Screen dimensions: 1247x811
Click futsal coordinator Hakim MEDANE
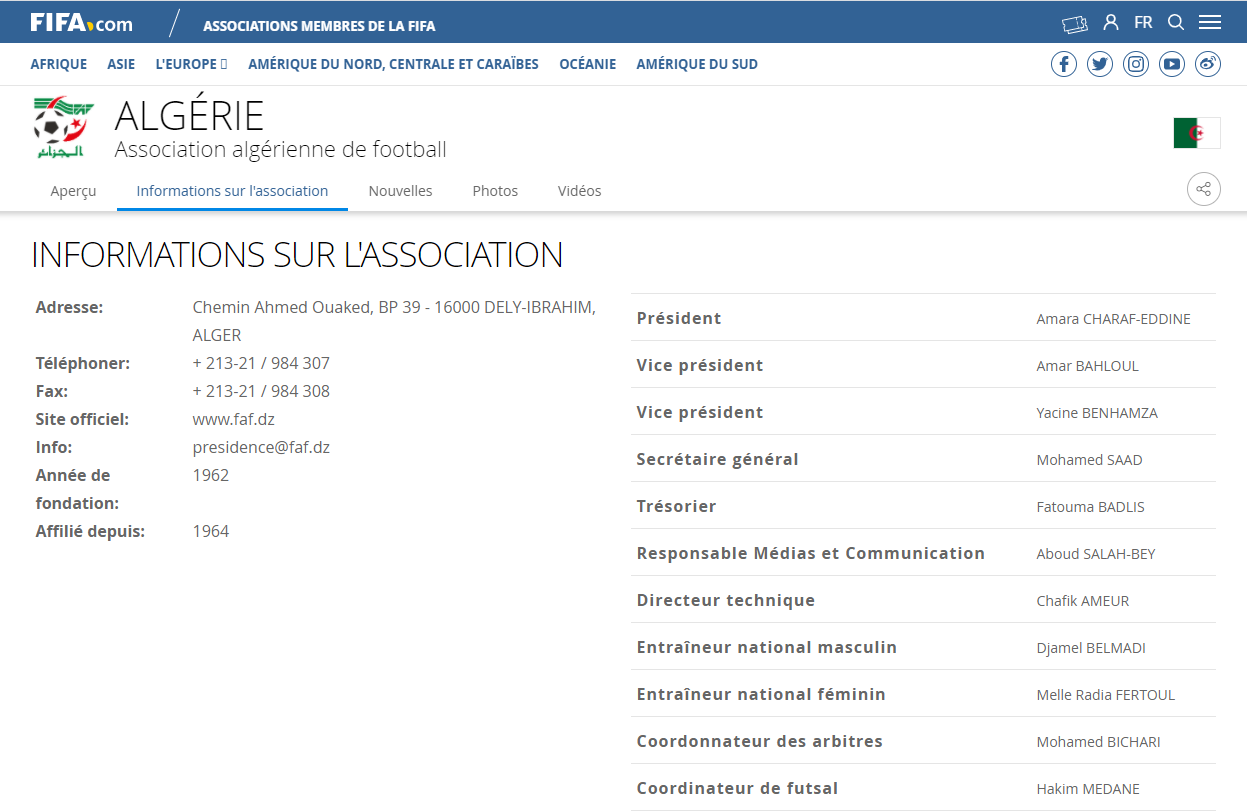point(1088,789)
